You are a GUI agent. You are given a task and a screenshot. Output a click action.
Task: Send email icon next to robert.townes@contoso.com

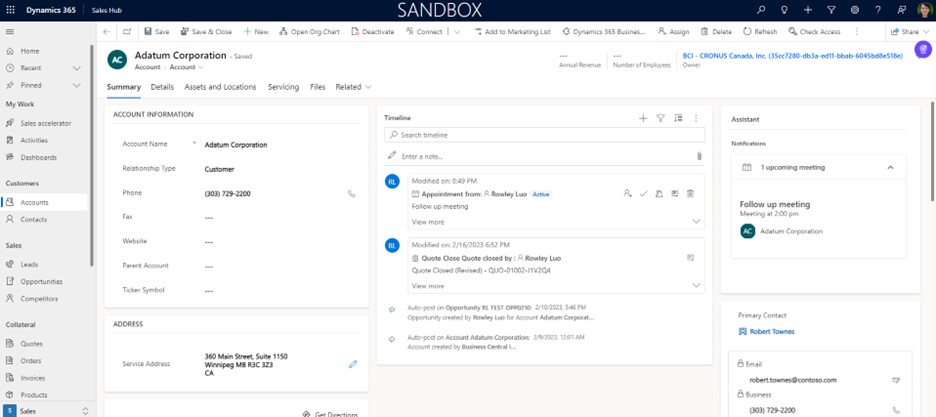point(895,379)
